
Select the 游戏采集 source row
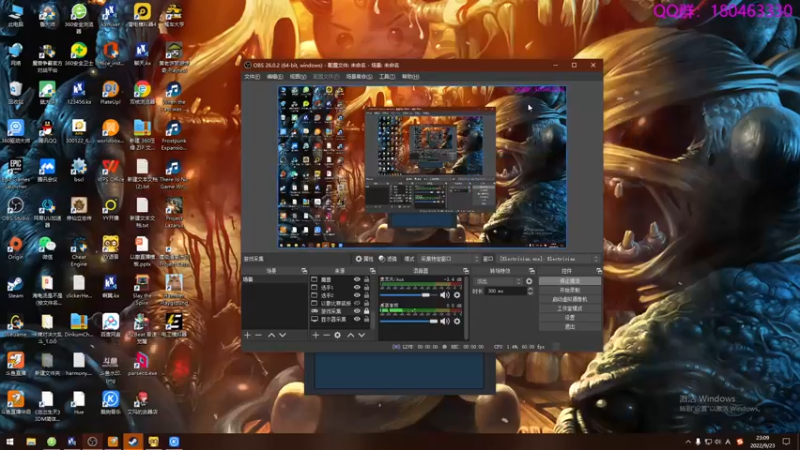(340, 311)
